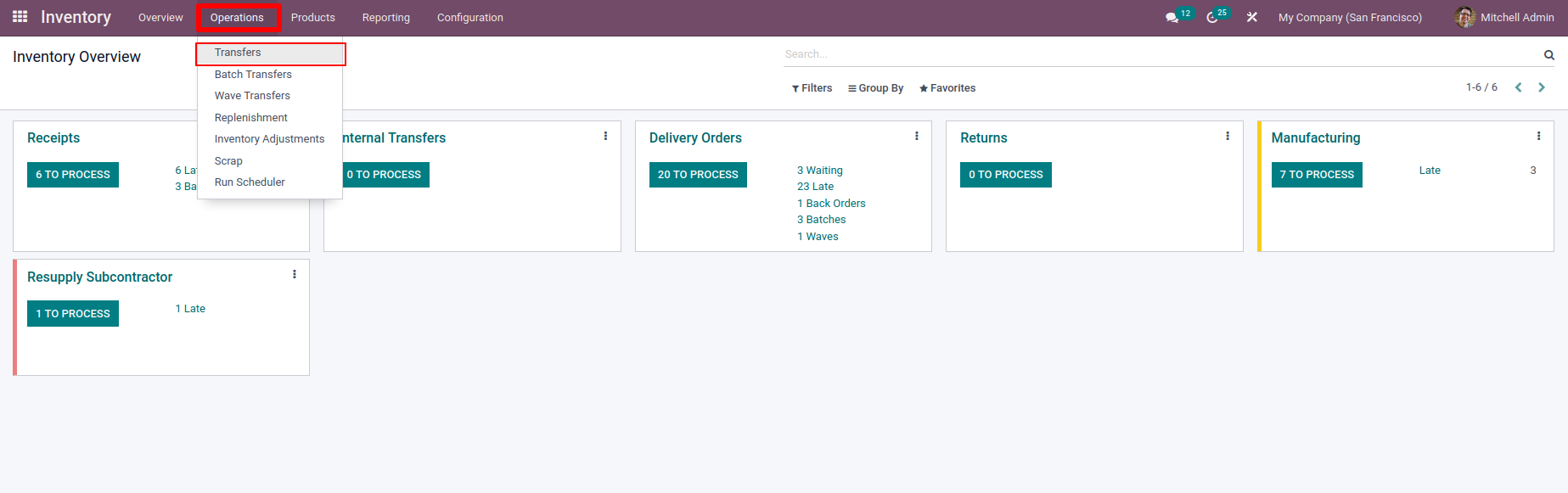Click Returns 0 TO PROCESS button
This screenshot has height=493, width=1568.
[x=1006, y=175]
